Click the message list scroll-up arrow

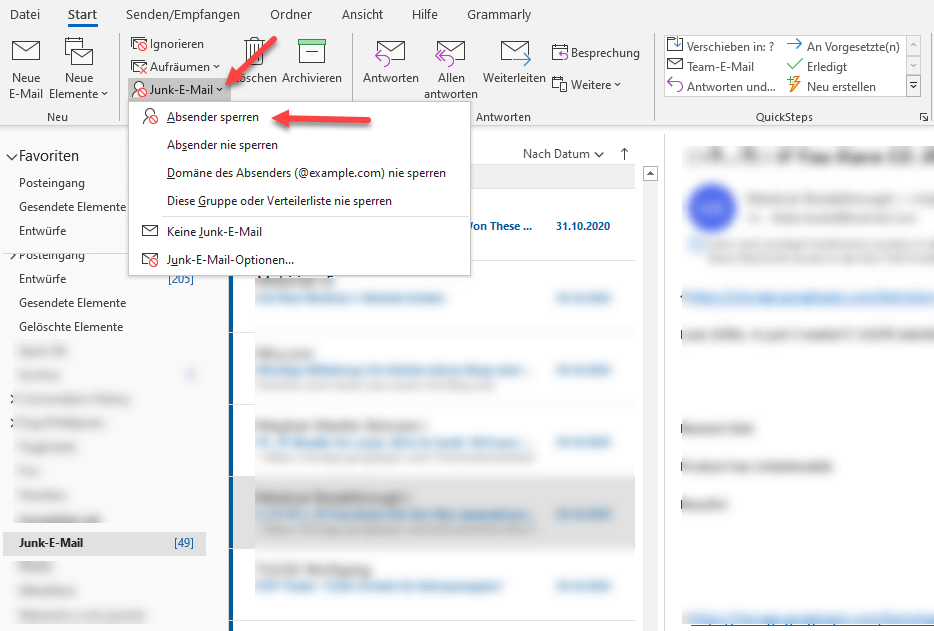click(x=650, y=174)
